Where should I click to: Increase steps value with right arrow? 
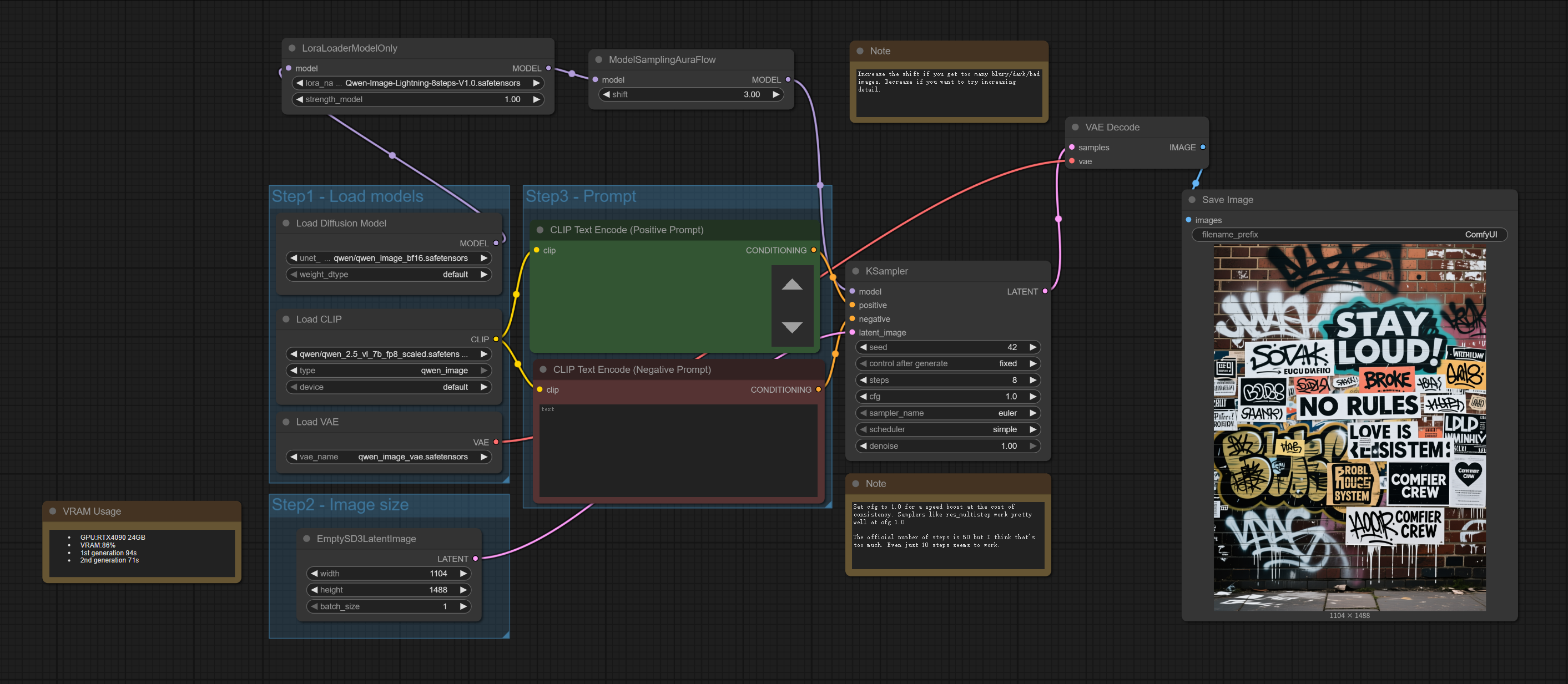(x=1033, y=380)
